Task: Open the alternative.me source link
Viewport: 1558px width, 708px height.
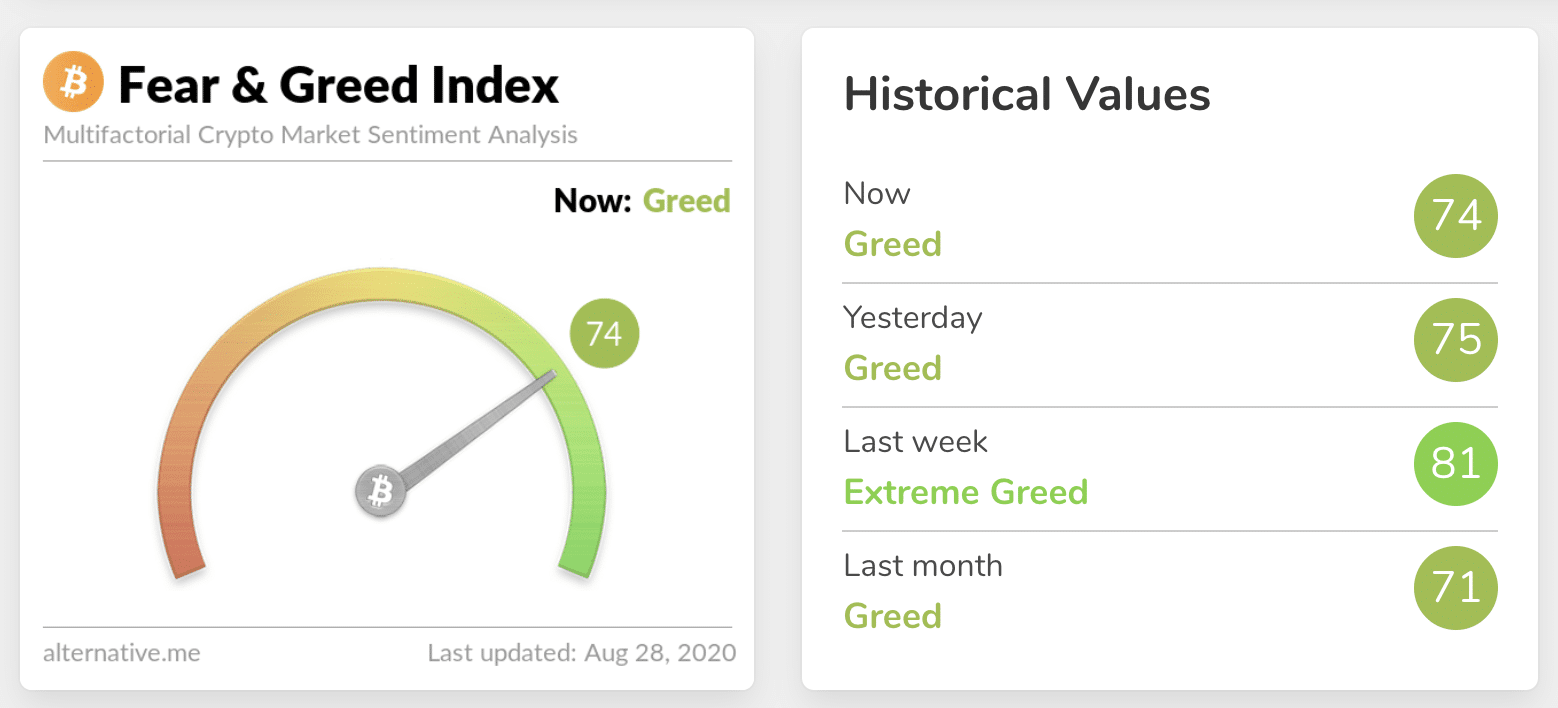Action: 122,653
